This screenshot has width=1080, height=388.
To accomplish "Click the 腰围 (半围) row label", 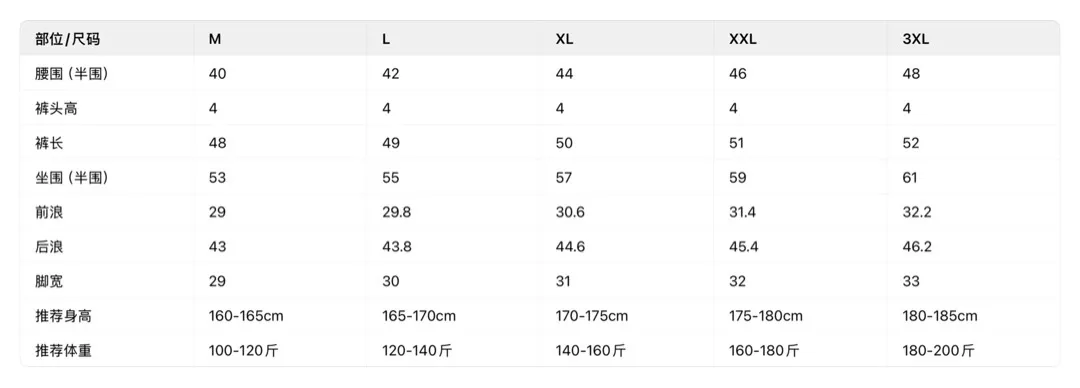I will click(72, 74).
